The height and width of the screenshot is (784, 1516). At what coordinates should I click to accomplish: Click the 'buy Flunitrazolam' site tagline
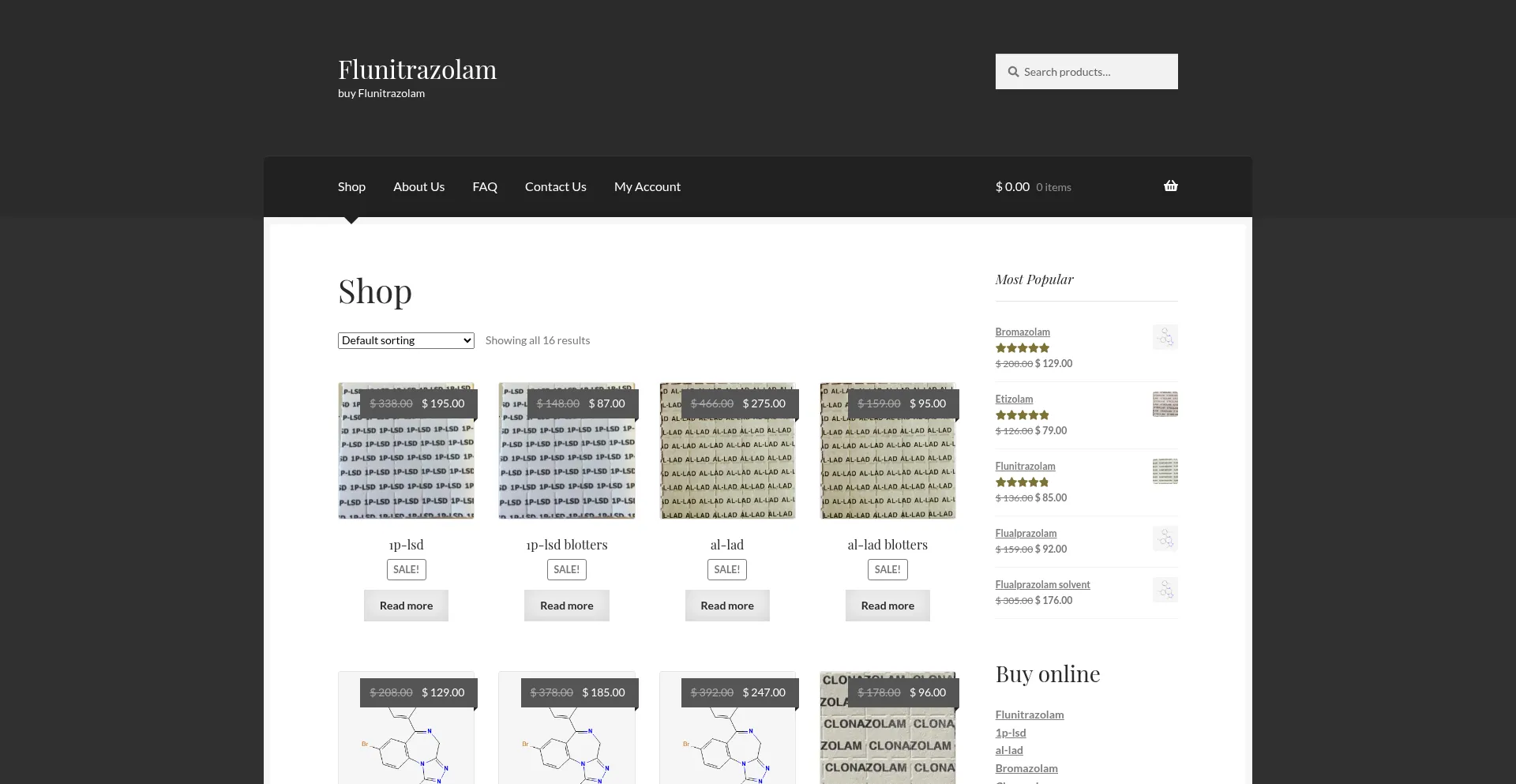point(381,93)
